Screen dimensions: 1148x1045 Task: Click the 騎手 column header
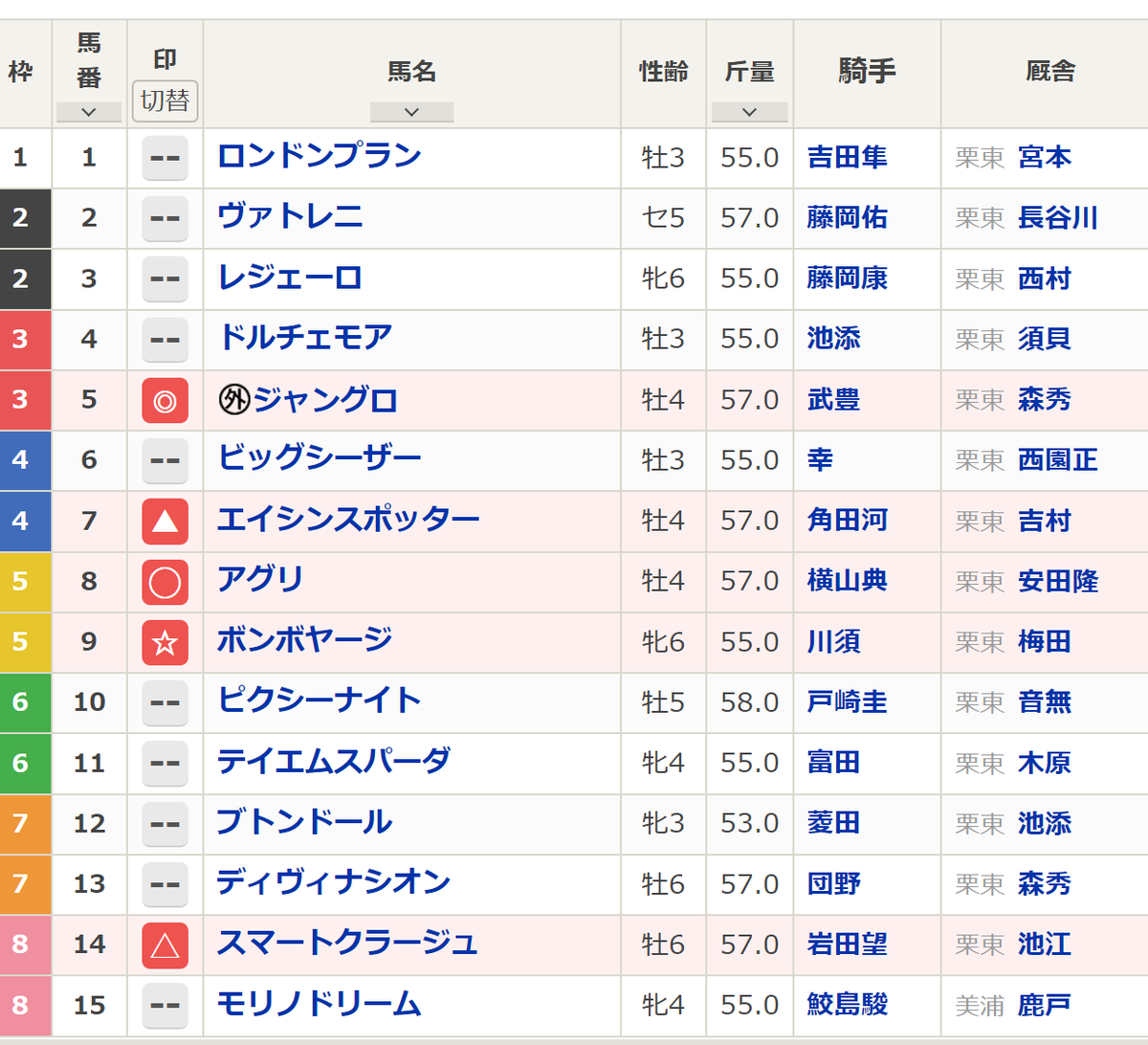pos(868,72)
